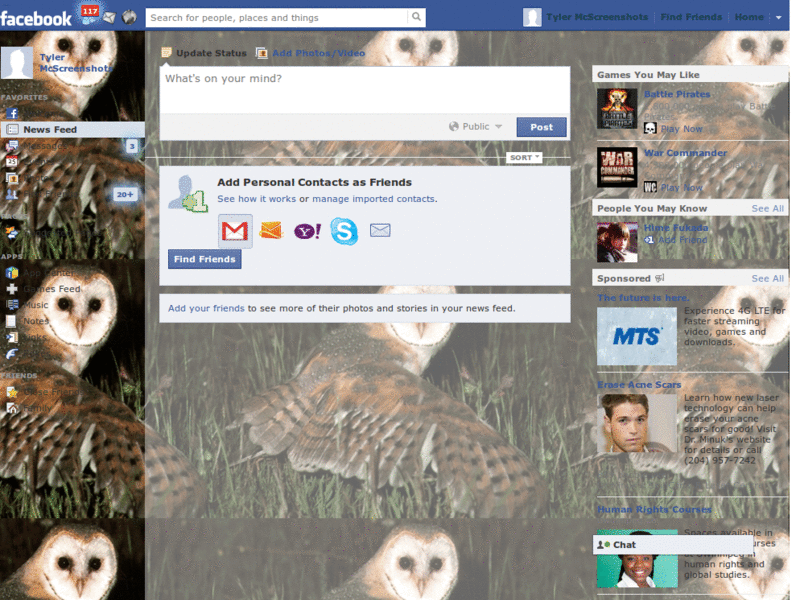Switch to Add Photos/Video tab
800x600 pixels.
311,53
